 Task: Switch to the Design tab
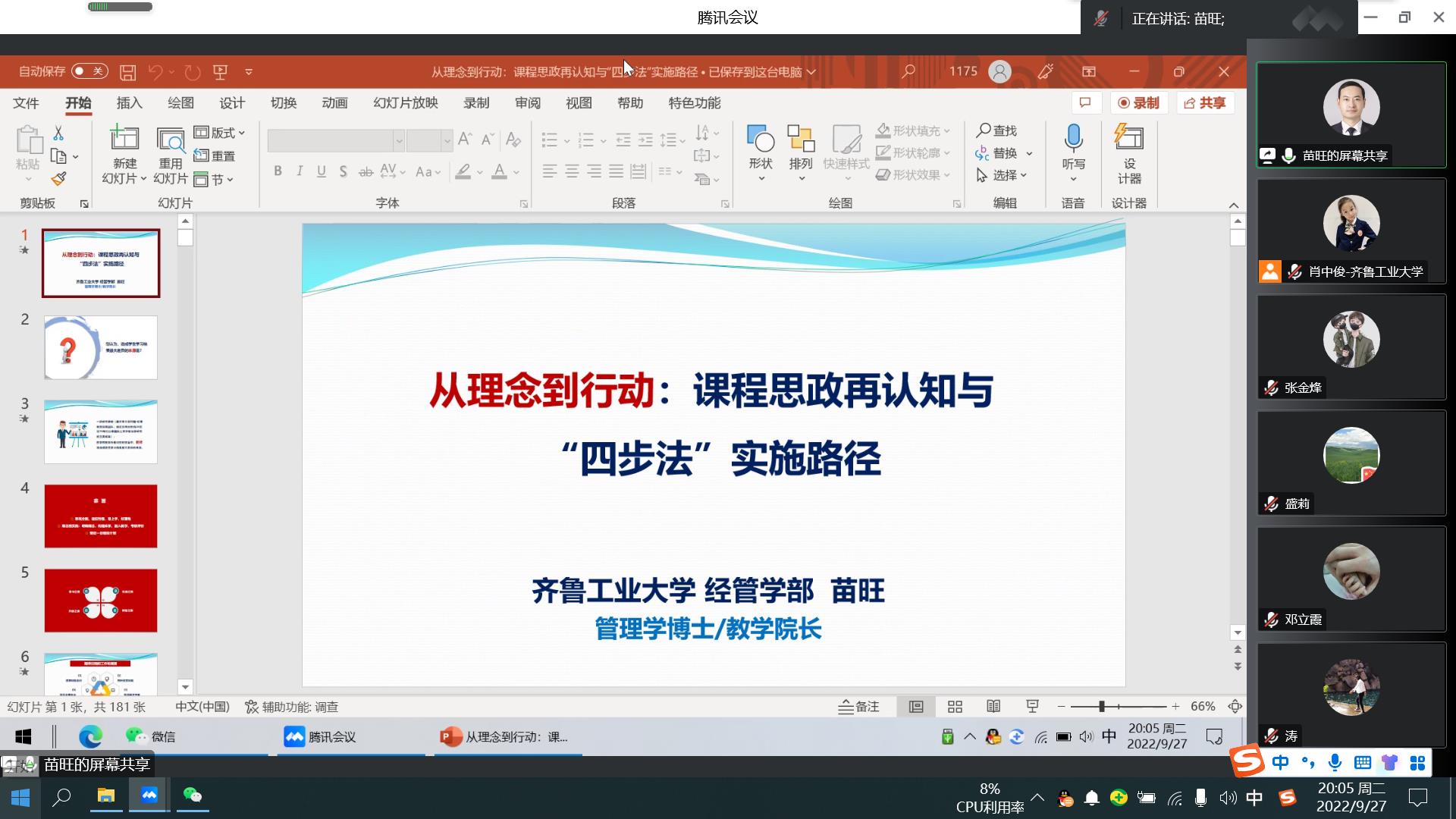coord(232,103)
